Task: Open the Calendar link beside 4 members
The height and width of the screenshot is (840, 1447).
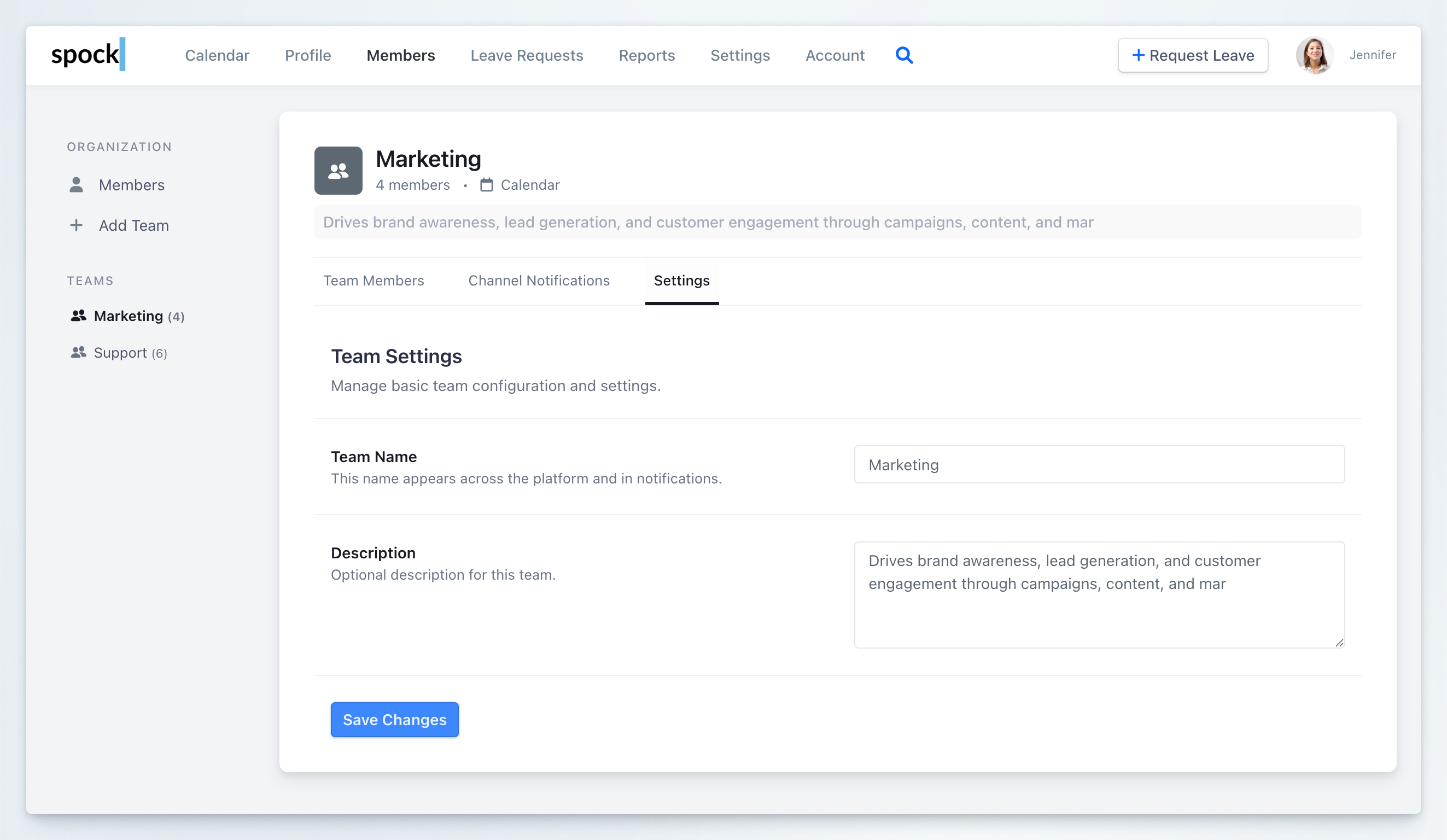Action: tap(529, 184)
